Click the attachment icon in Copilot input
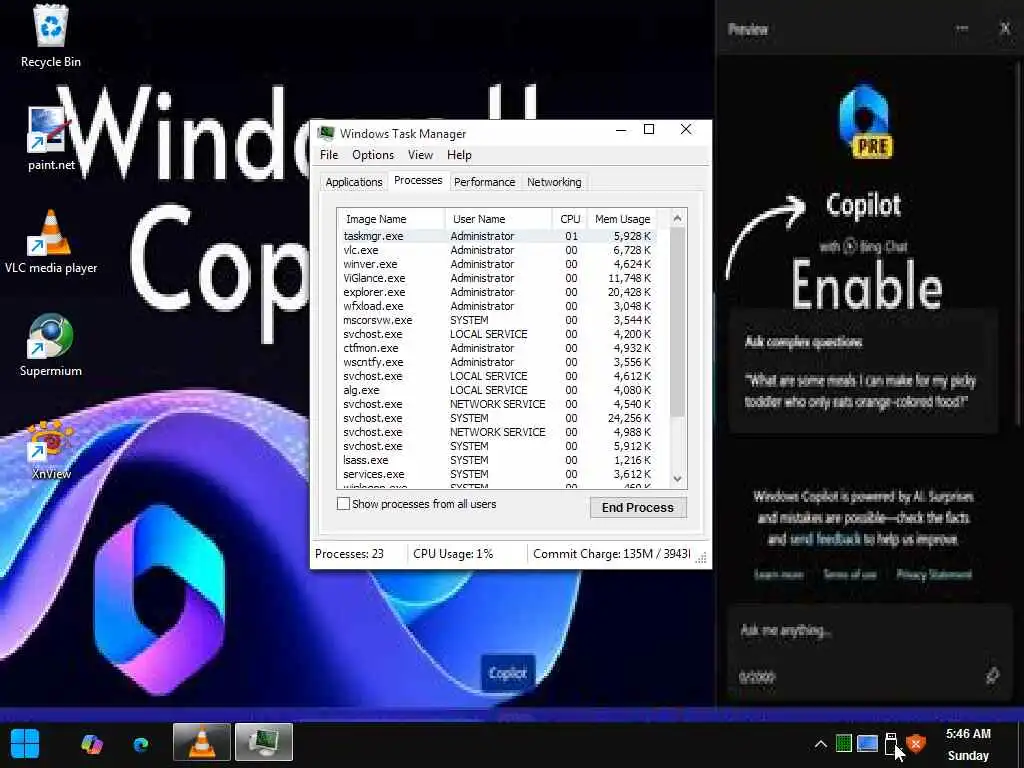Screen dimensions: 1024x768 [x=992, y=675]
